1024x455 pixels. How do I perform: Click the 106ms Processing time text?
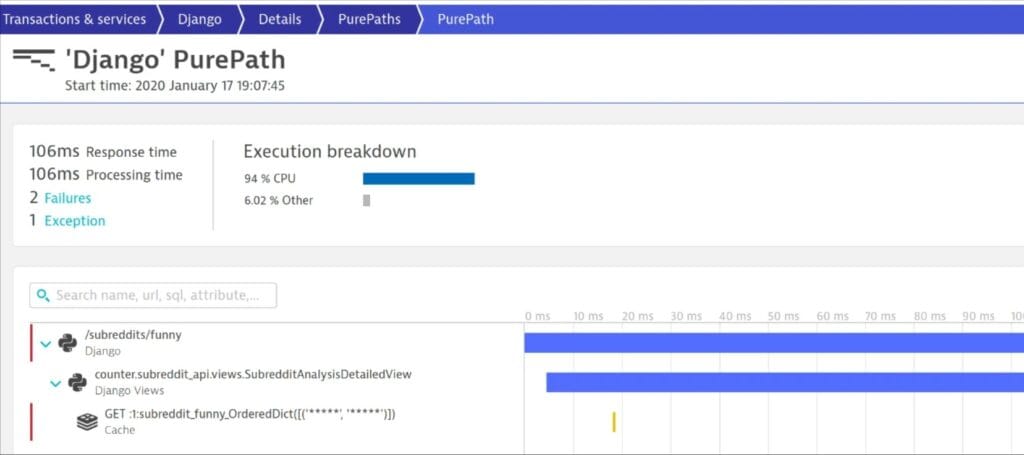click(106, 175)
